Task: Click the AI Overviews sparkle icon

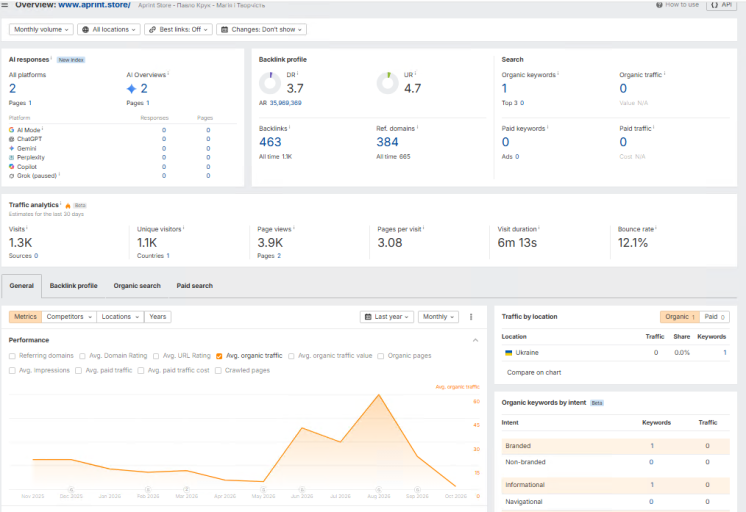Action: click(x=131, y=89)
